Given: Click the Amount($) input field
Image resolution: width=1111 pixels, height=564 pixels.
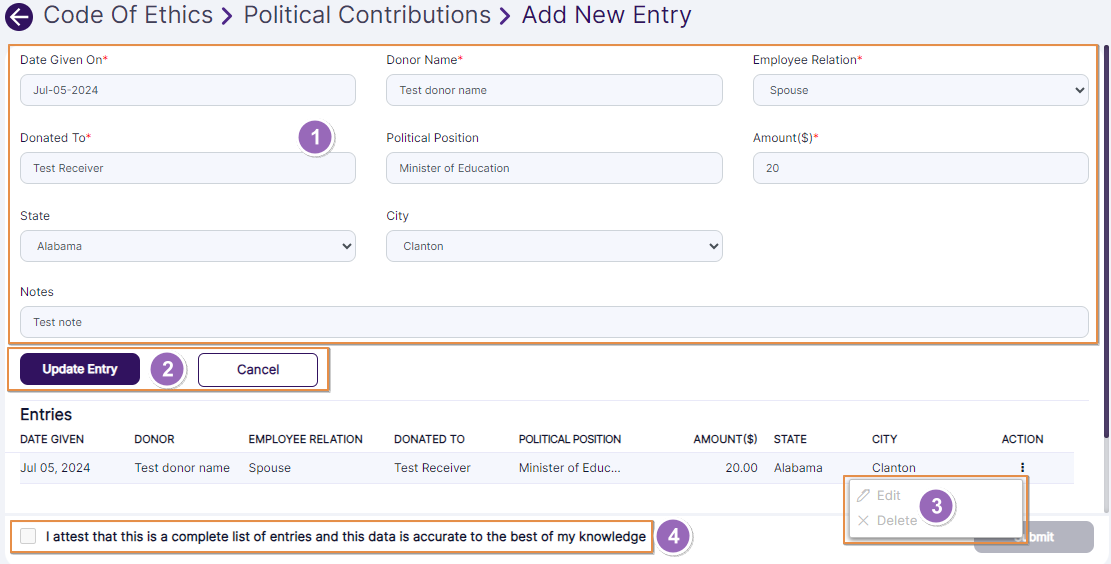Looking at the screenshot, I should tap(920, 168).
